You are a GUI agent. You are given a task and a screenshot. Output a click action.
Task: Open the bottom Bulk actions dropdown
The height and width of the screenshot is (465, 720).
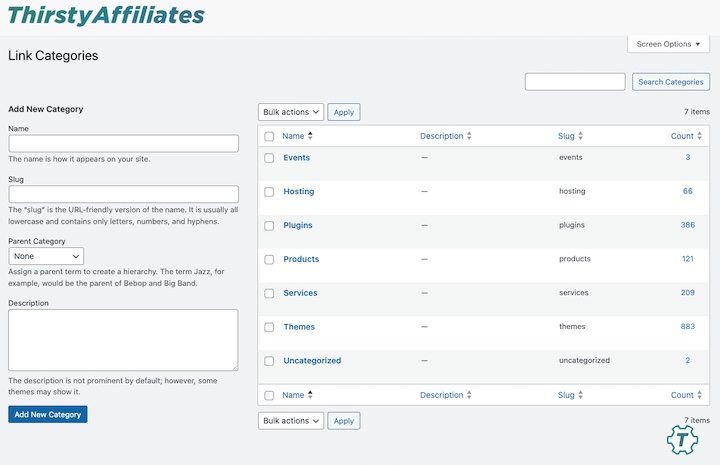coord(291,420)
